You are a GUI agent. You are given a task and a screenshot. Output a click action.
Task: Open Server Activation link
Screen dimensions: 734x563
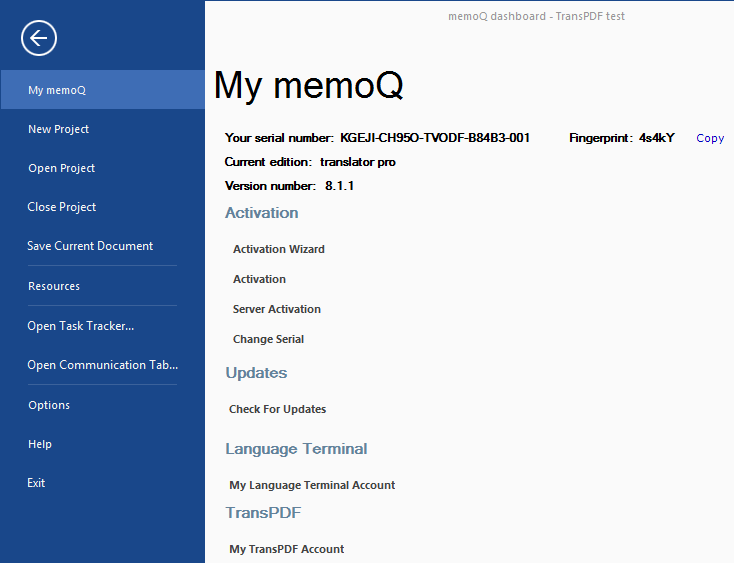pos(277,309)
